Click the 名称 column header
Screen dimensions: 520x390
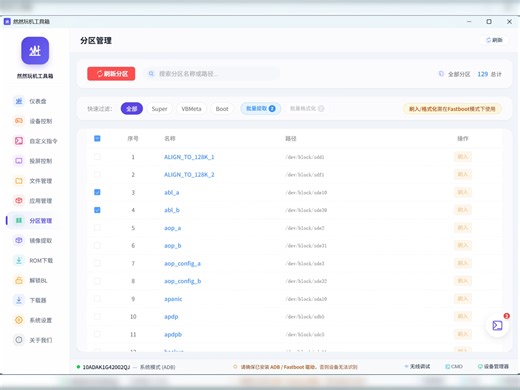(170, 138)
